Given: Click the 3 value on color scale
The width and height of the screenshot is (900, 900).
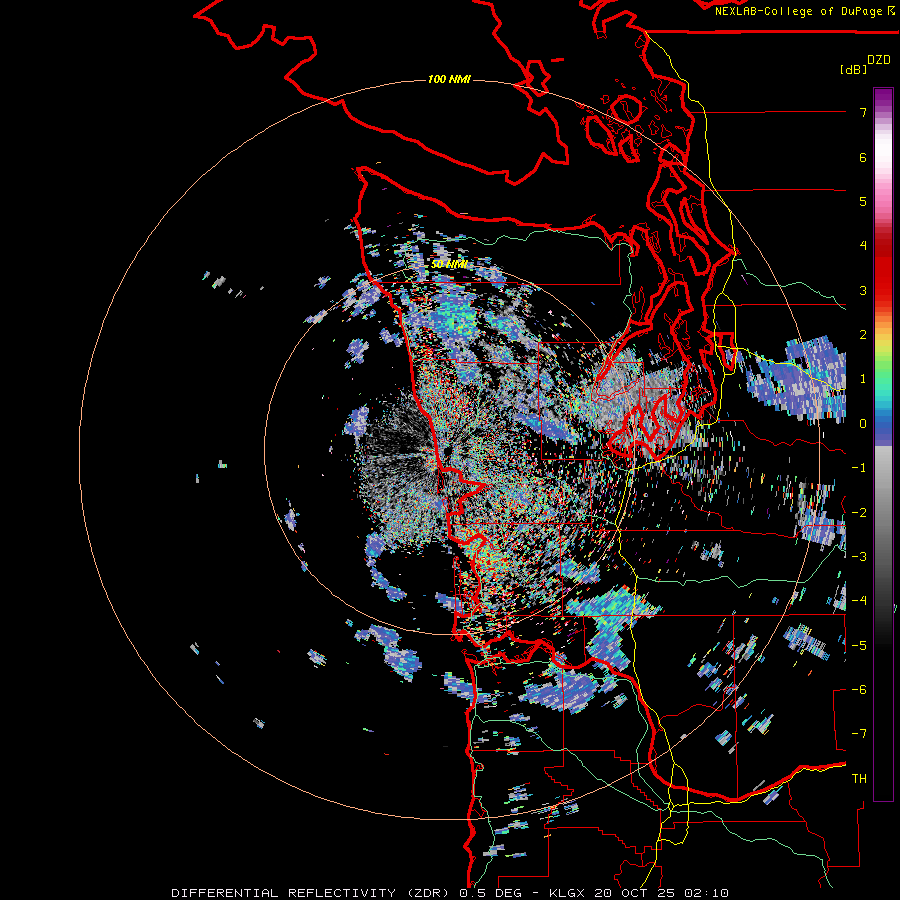Looking at the screenshot, I should tap(863, 290).
